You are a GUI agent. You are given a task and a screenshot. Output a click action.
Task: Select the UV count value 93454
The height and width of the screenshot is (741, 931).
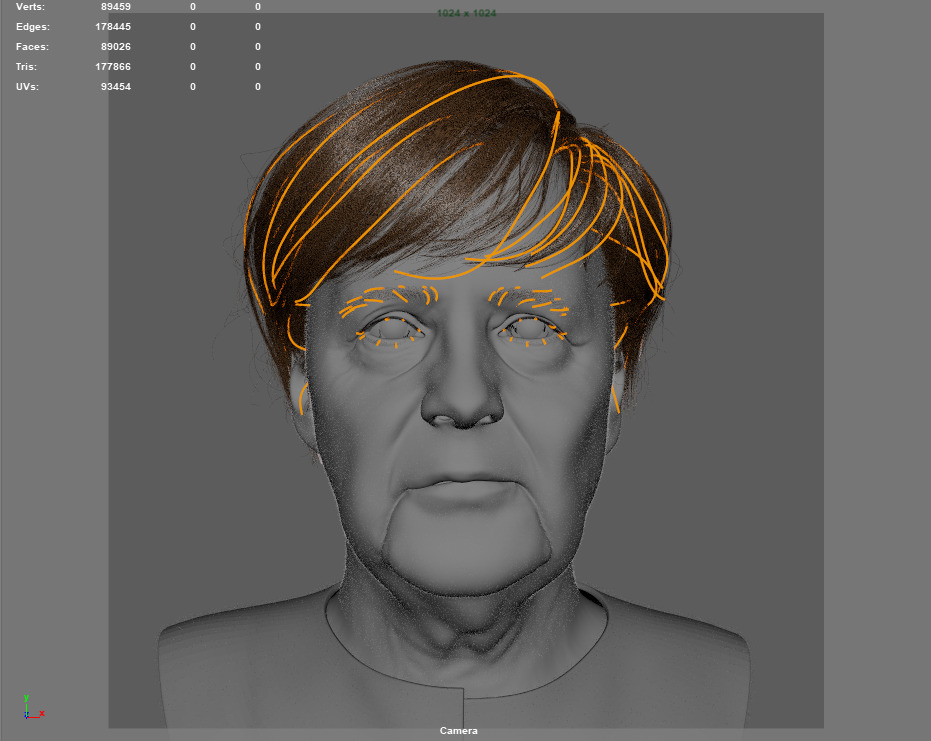pyautogui.click(x=116, y=87)
